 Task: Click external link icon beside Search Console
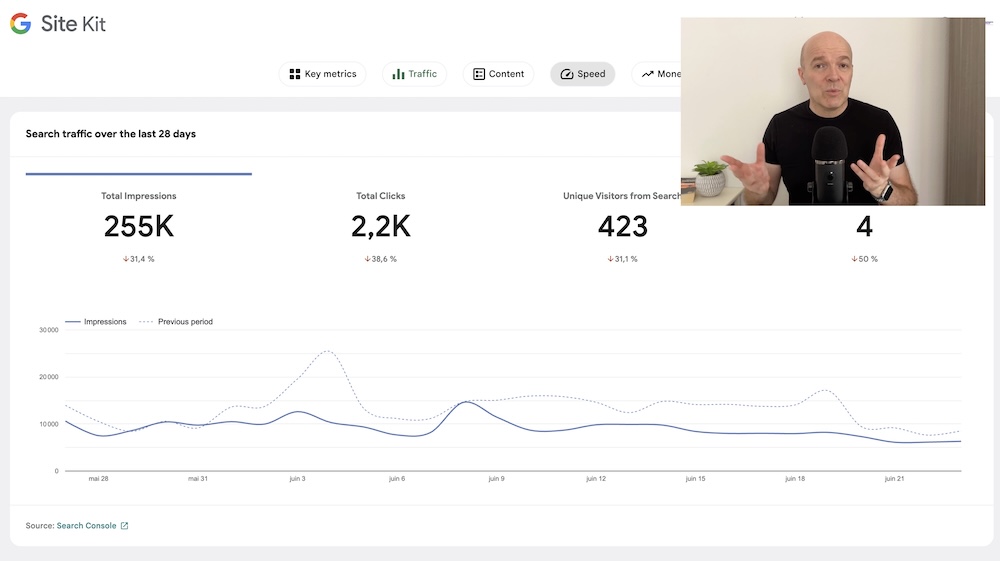tap(124, 526)
